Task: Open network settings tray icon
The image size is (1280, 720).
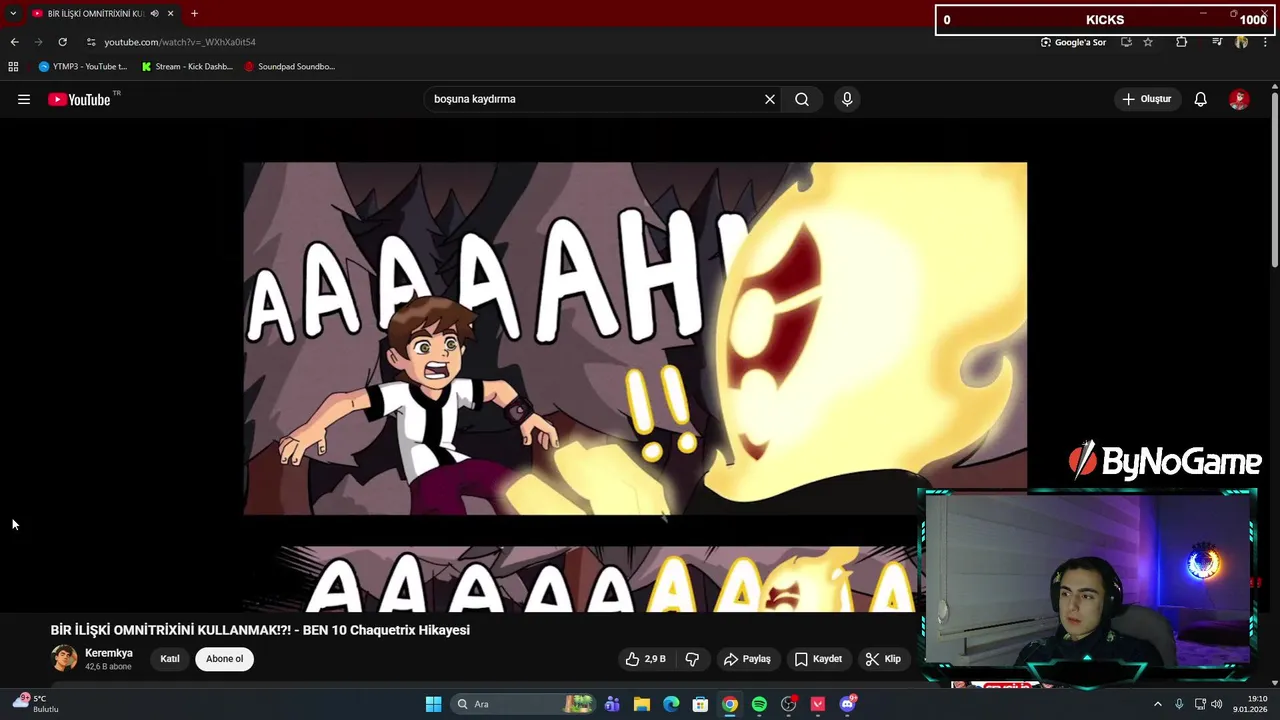Action: point(1200,704)
